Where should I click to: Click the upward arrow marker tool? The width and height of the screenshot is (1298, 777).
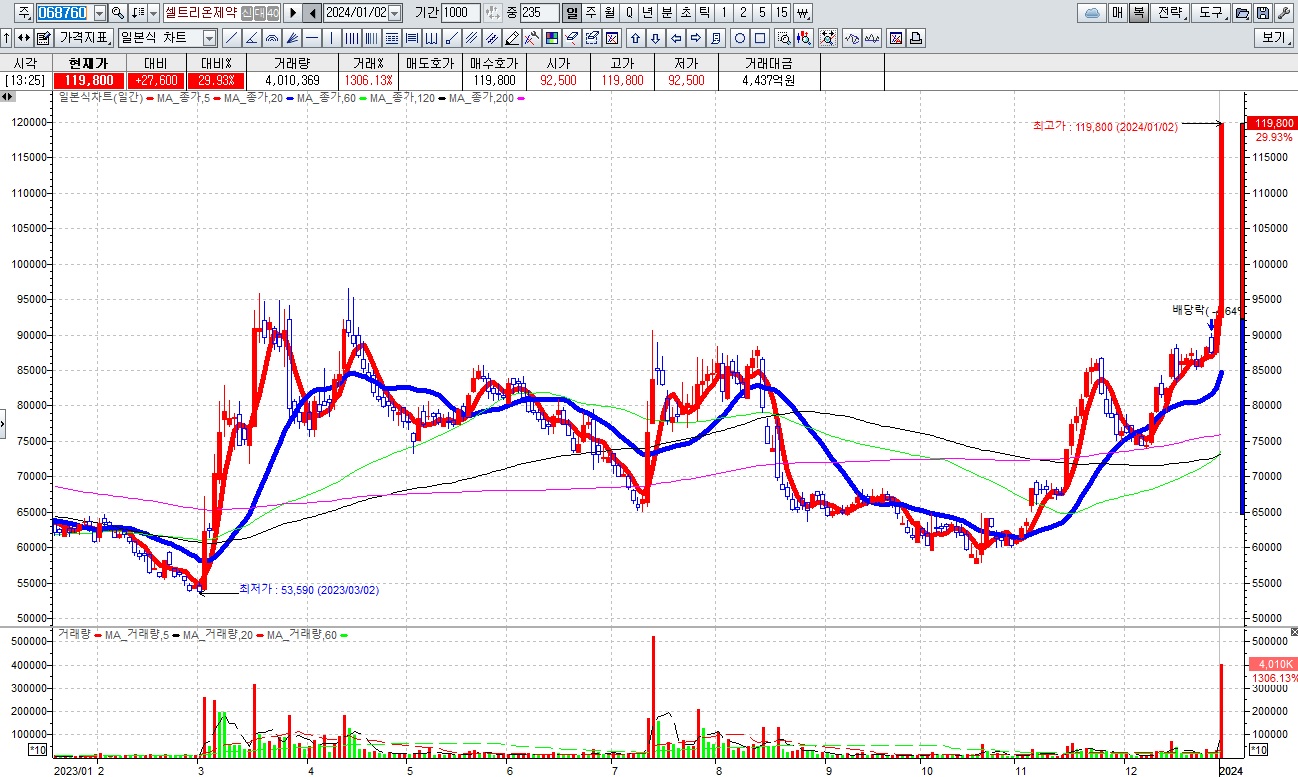coord(634,38)
